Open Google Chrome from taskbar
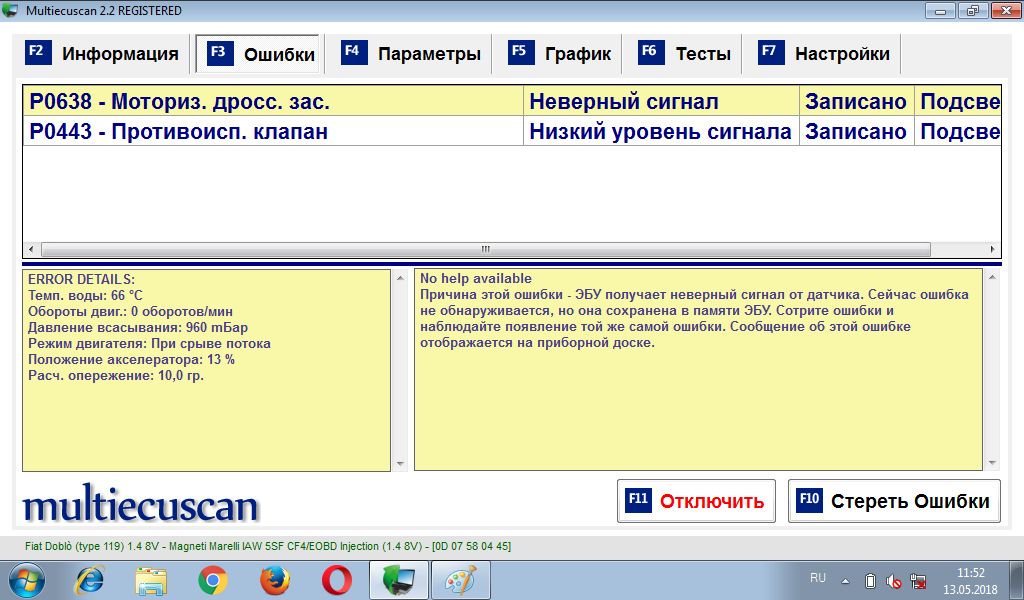The height and width of the screenshot is (600, 1024). click(212, 579)
